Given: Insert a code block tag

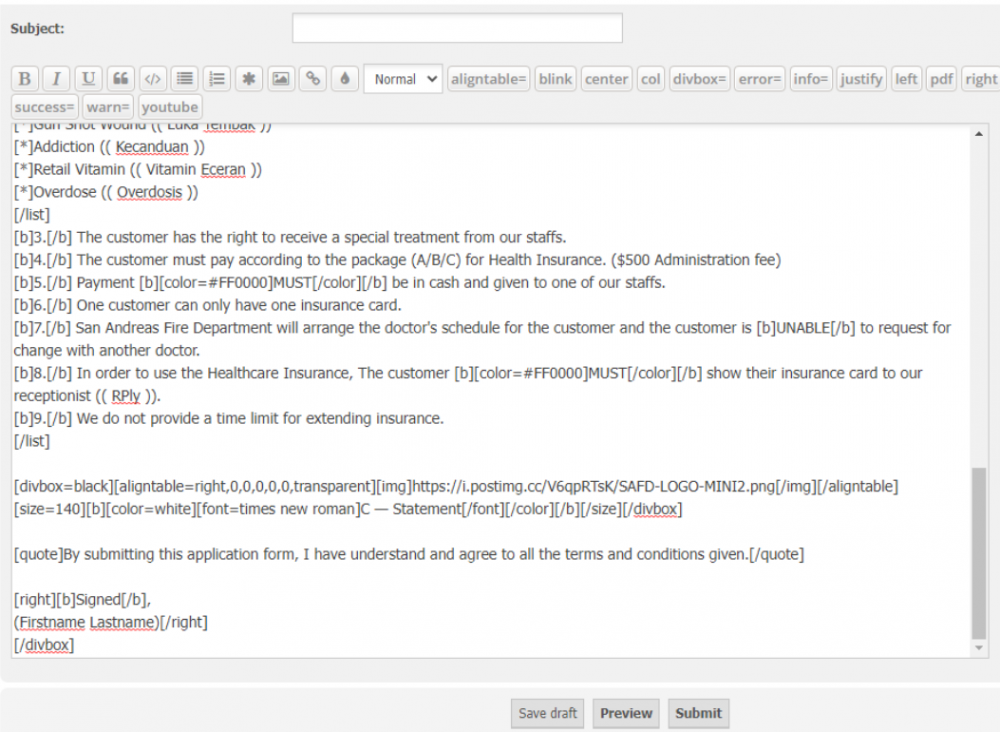Looking at the screenshot, I should tap(152, 79).
